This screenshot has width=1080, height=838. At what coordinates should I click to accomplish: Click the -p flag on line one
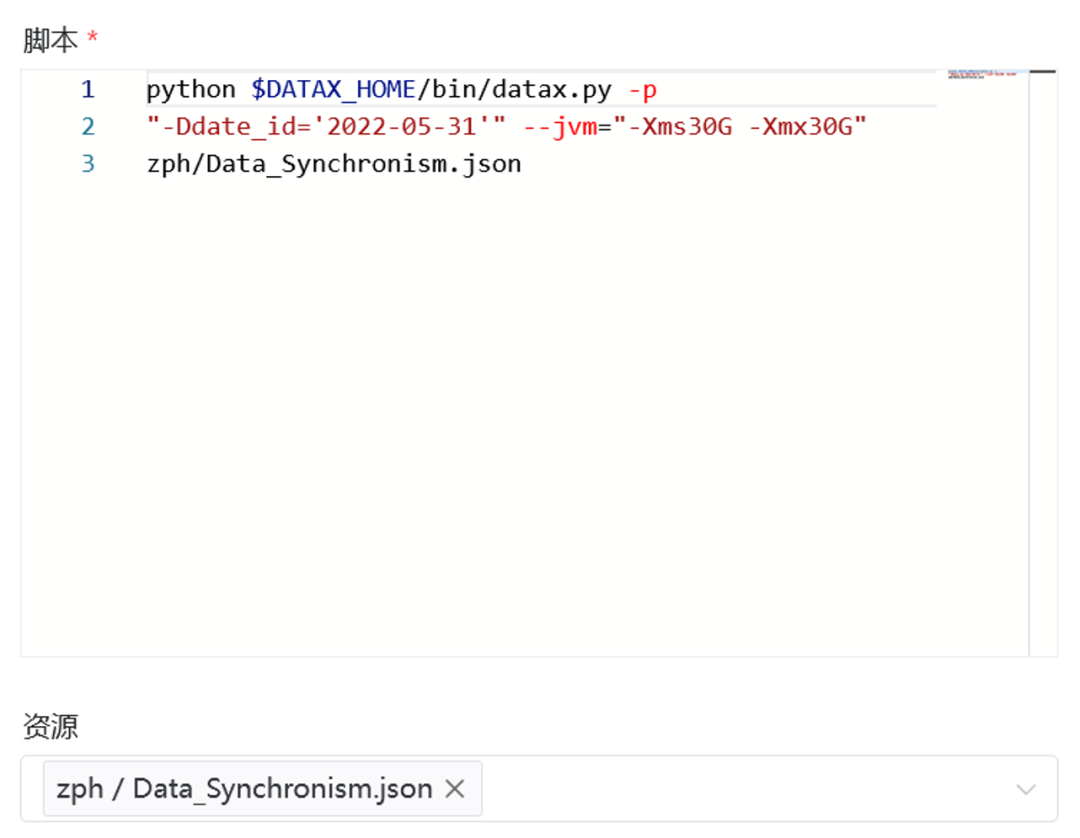coord(642,90)
